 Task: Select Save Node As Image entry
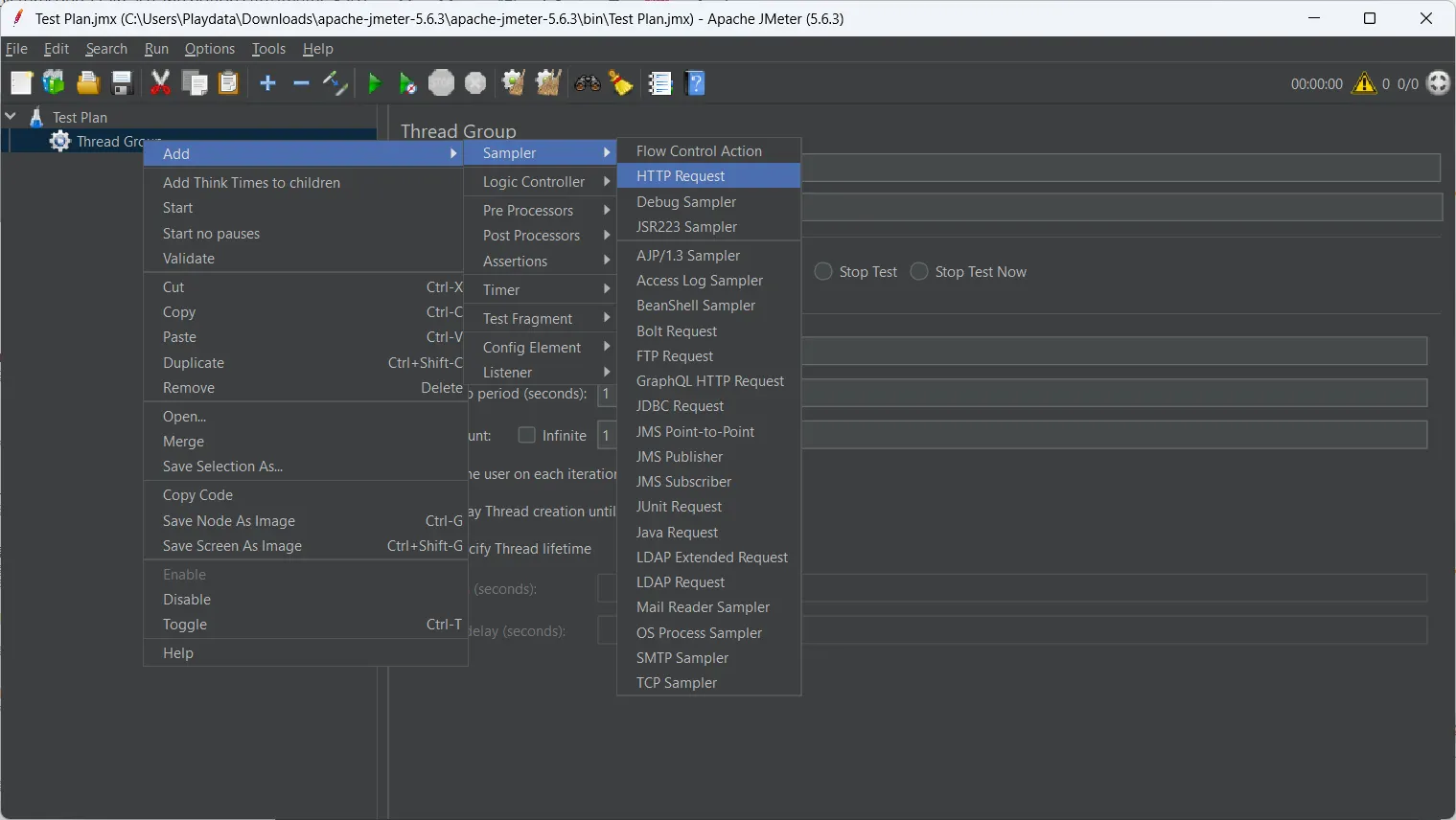tap(306, 521)
